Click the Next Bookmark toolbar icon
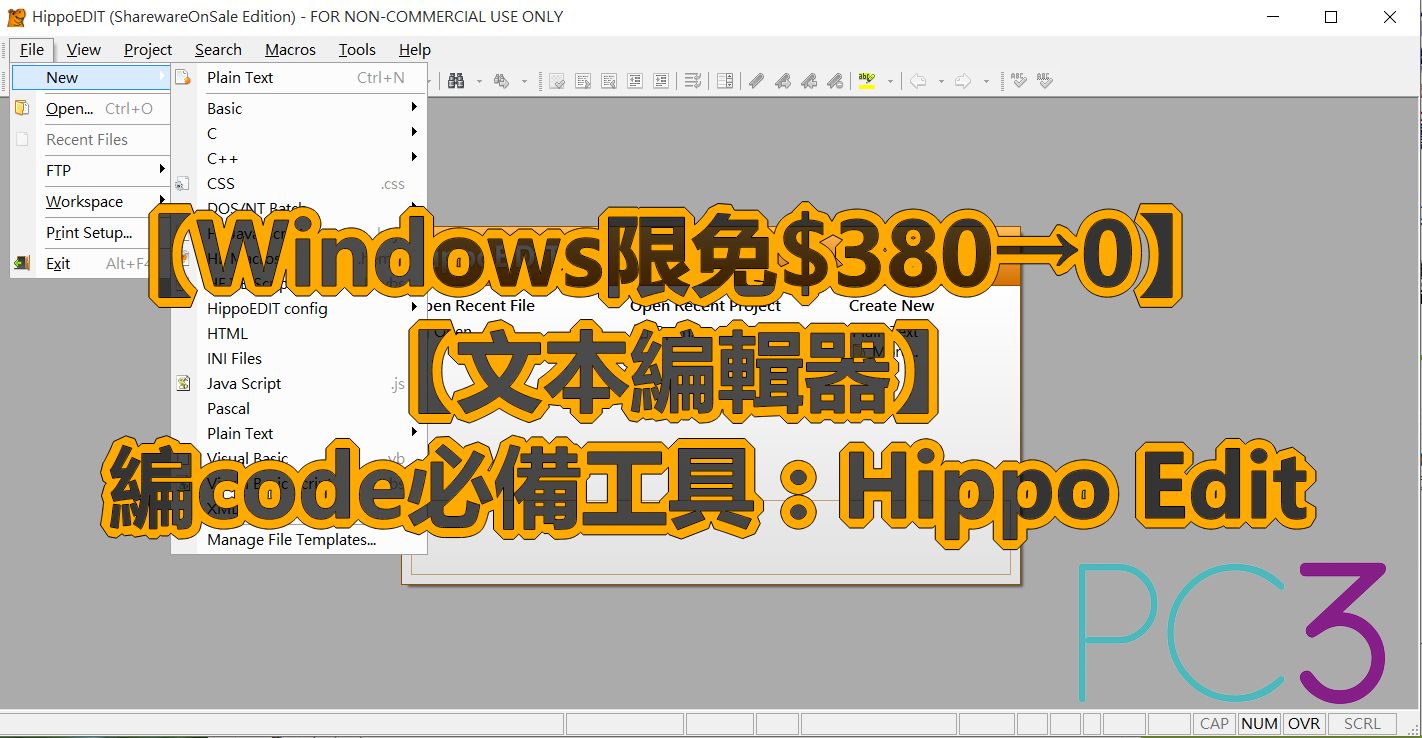 [x=782, y=81]
